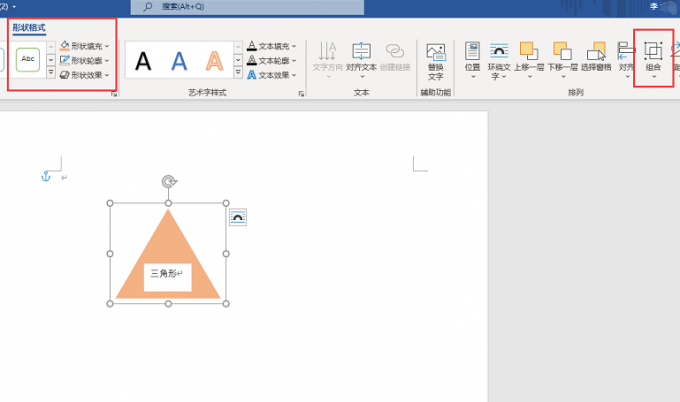
Task: Open the 组合 group objects menu
Action: coord(653,60)
